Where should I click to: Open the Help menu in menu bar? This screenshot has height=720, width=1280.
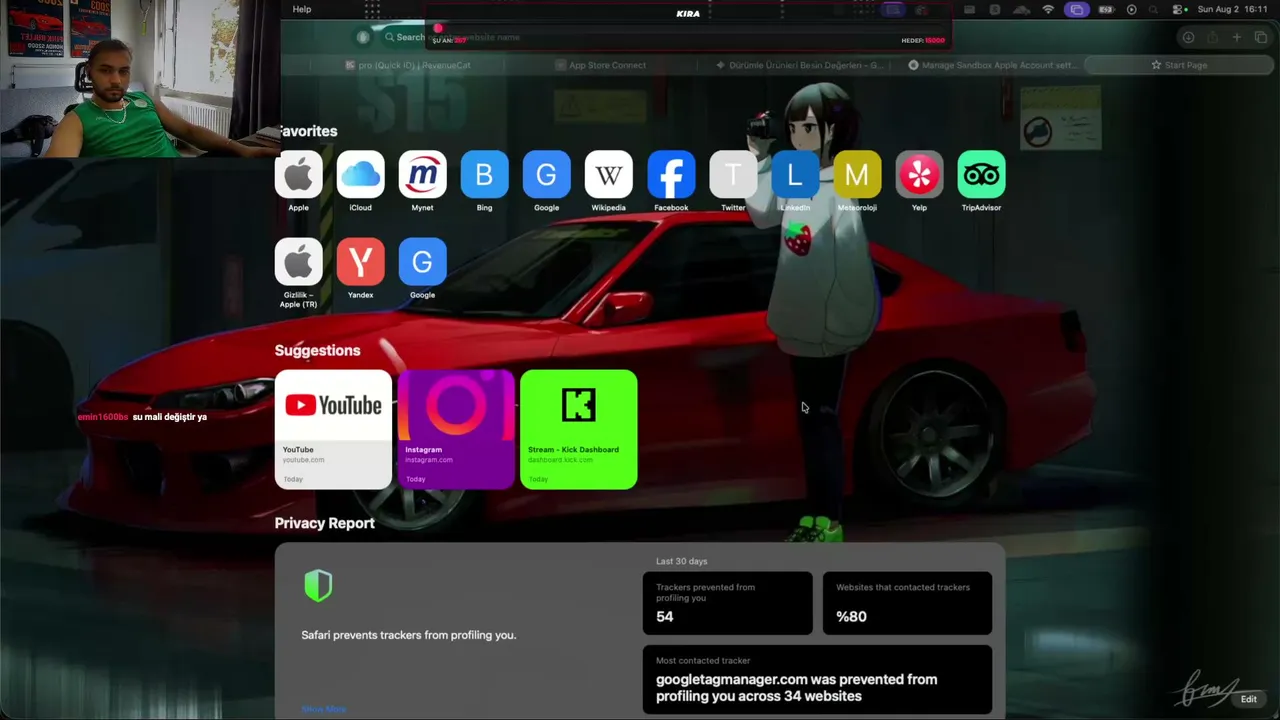[302, 9]
